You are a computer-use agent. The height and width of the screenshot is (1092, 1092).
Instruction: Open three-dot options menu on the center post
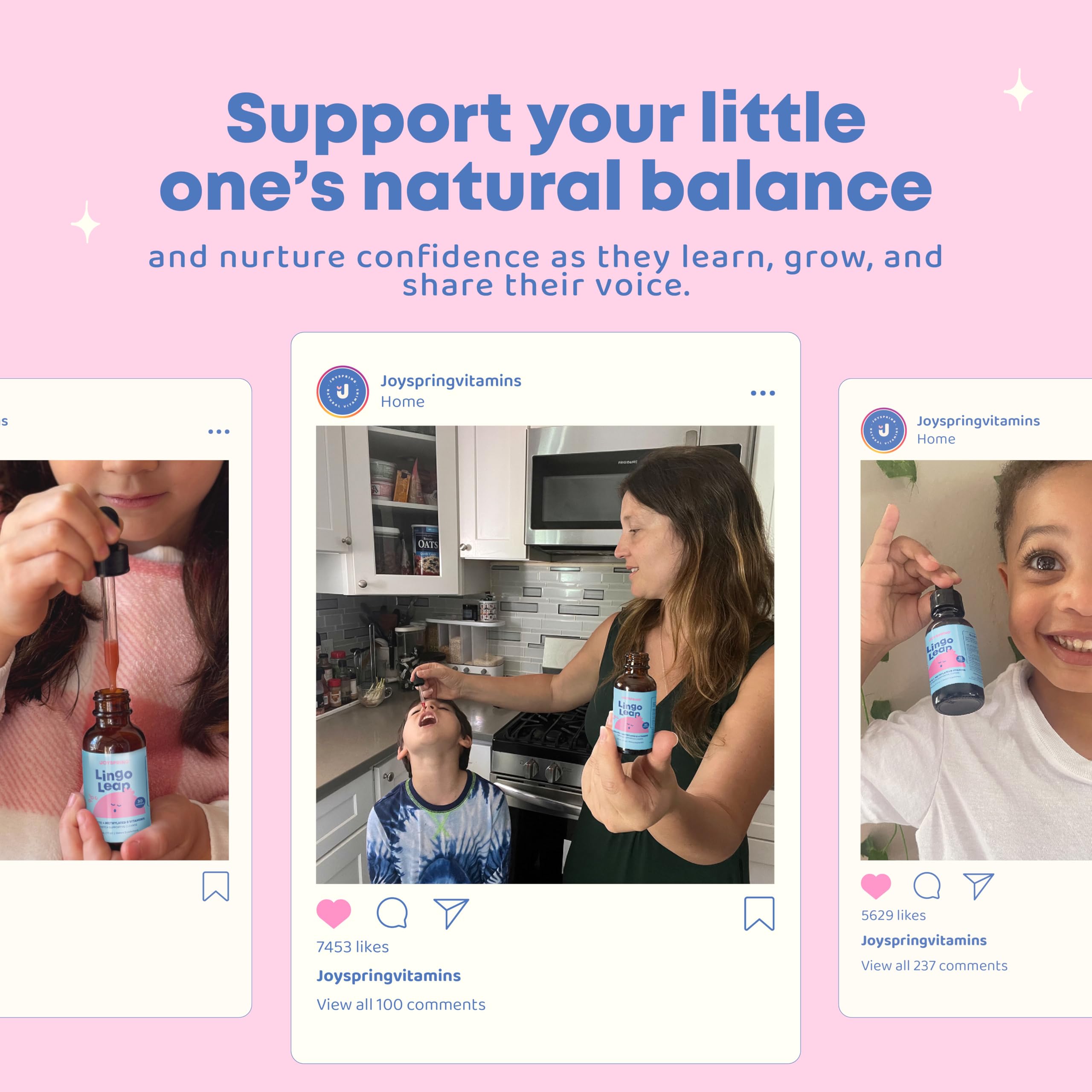pos(762,393)
